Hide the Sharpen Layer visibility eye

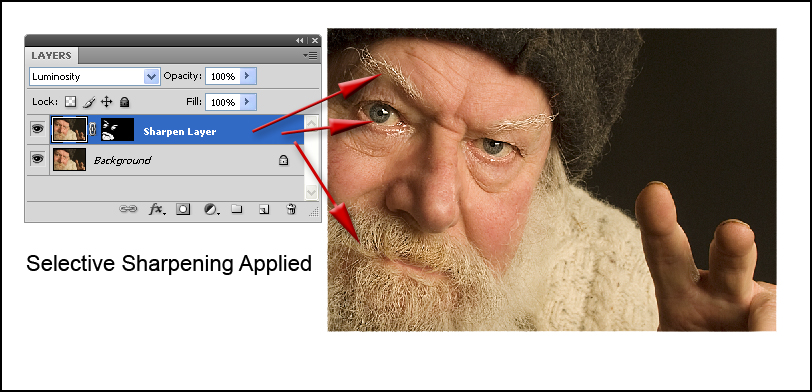(37, 129)
